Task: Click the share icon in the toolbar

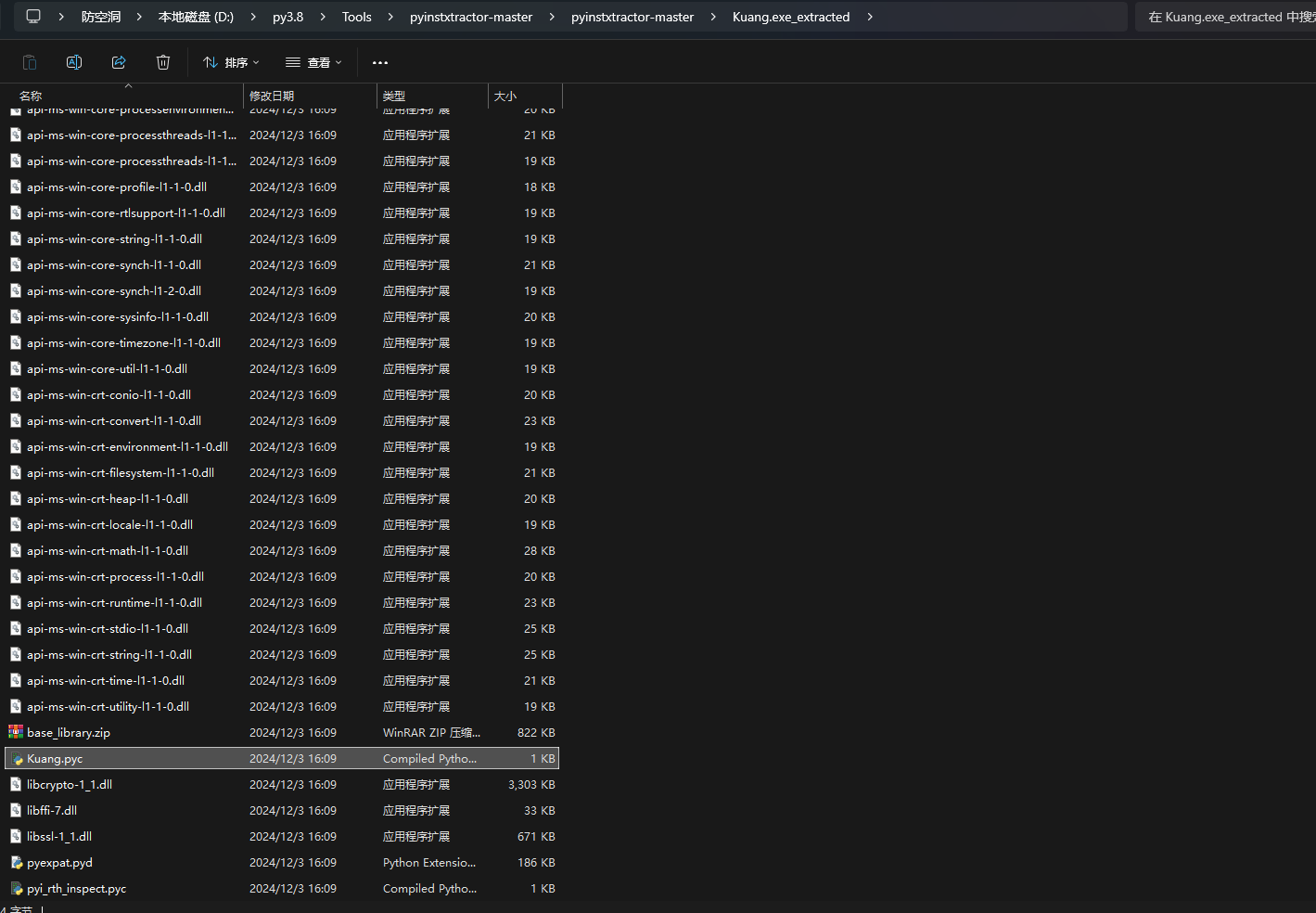Action: click(119, 62)
